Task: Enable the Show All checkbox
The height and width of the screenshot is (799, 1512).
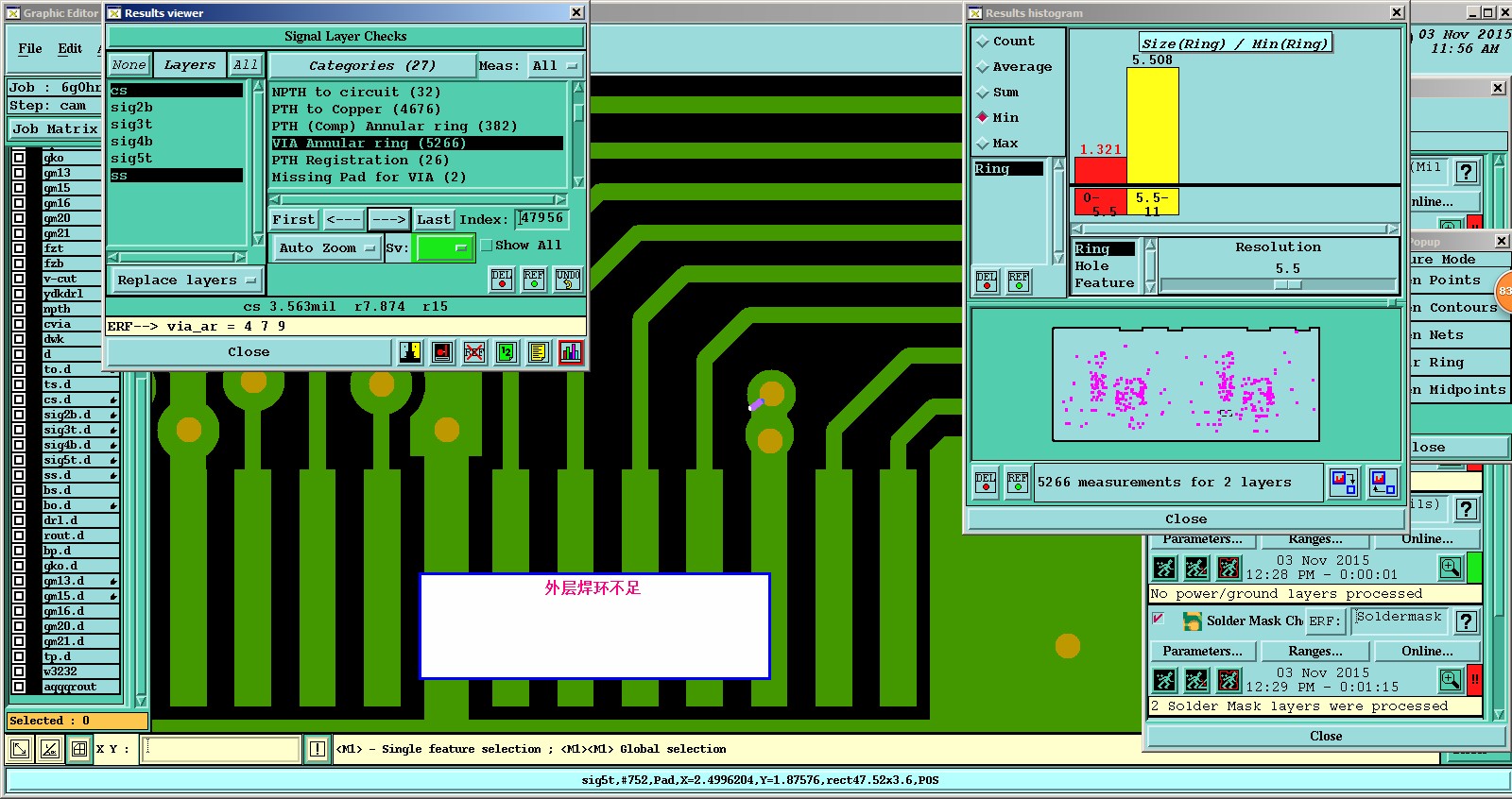Action: [x=487, y=246]
